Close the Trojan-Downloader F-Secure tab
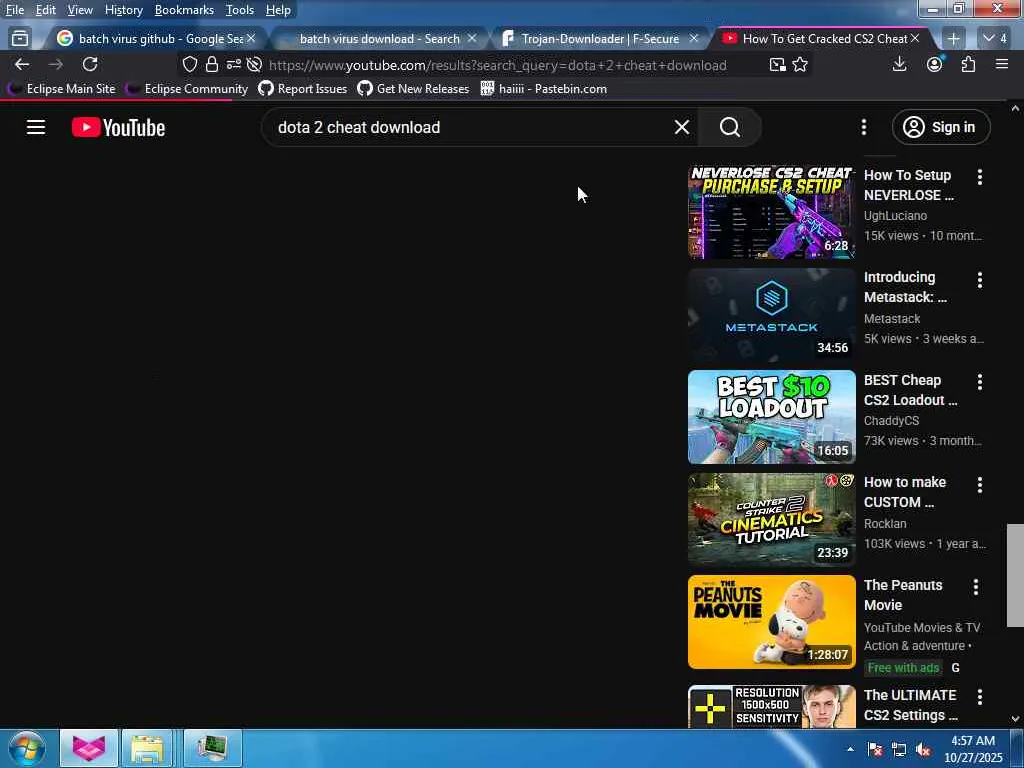 tap(694, 39)
